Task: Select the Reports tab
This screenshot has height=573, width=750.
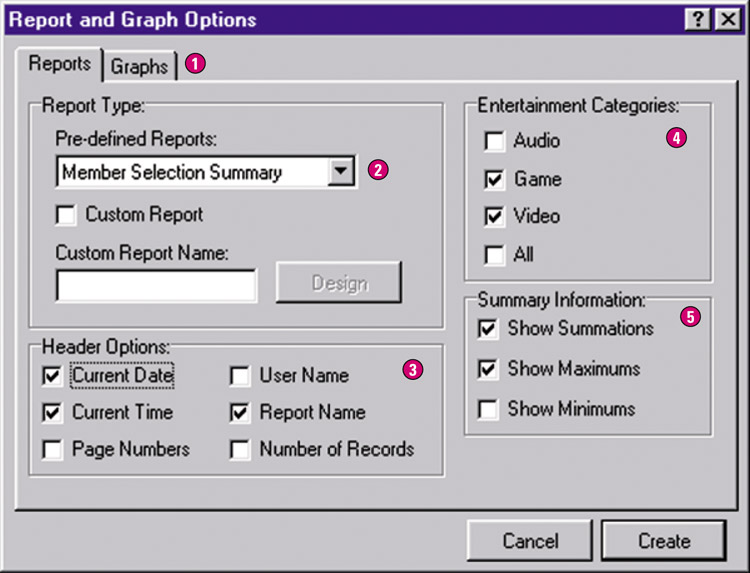Action: tap(60, 65)
